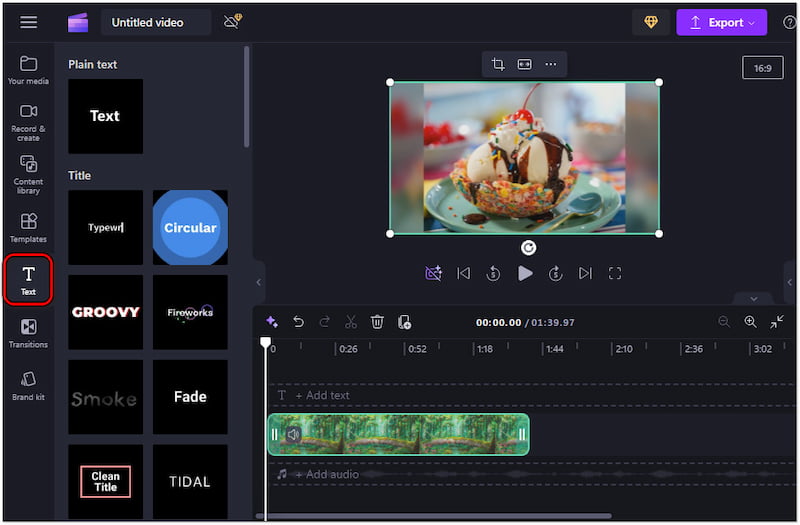Zoom in on the timeline

750,322
